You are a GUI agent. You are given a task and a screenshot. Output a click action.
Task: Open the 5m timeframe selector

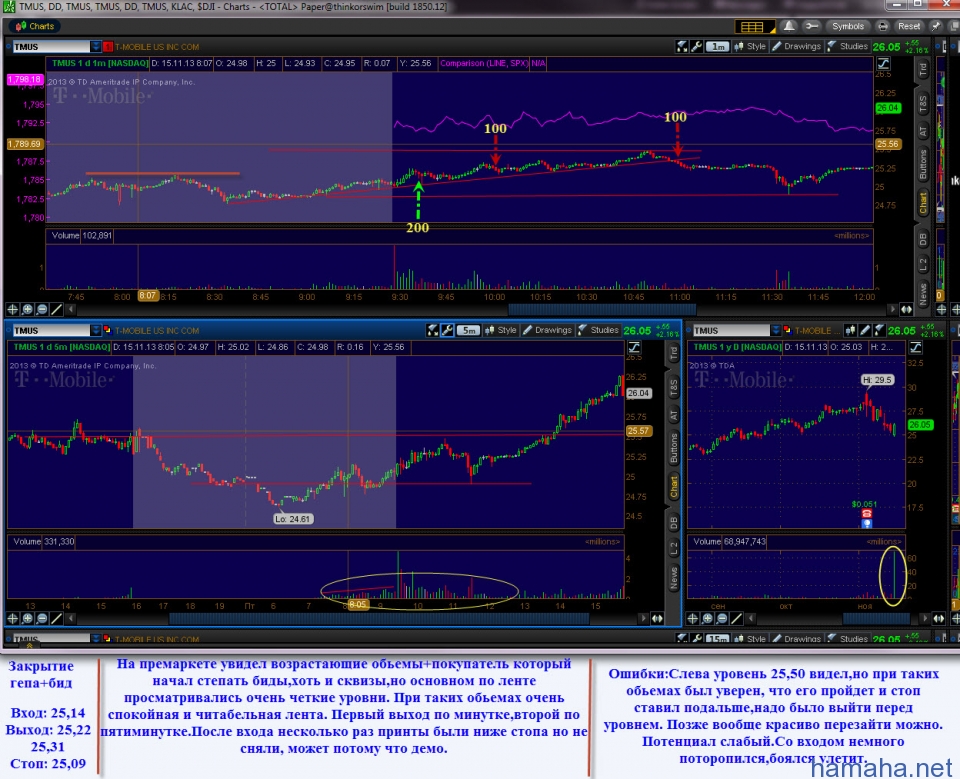[468, 331]
